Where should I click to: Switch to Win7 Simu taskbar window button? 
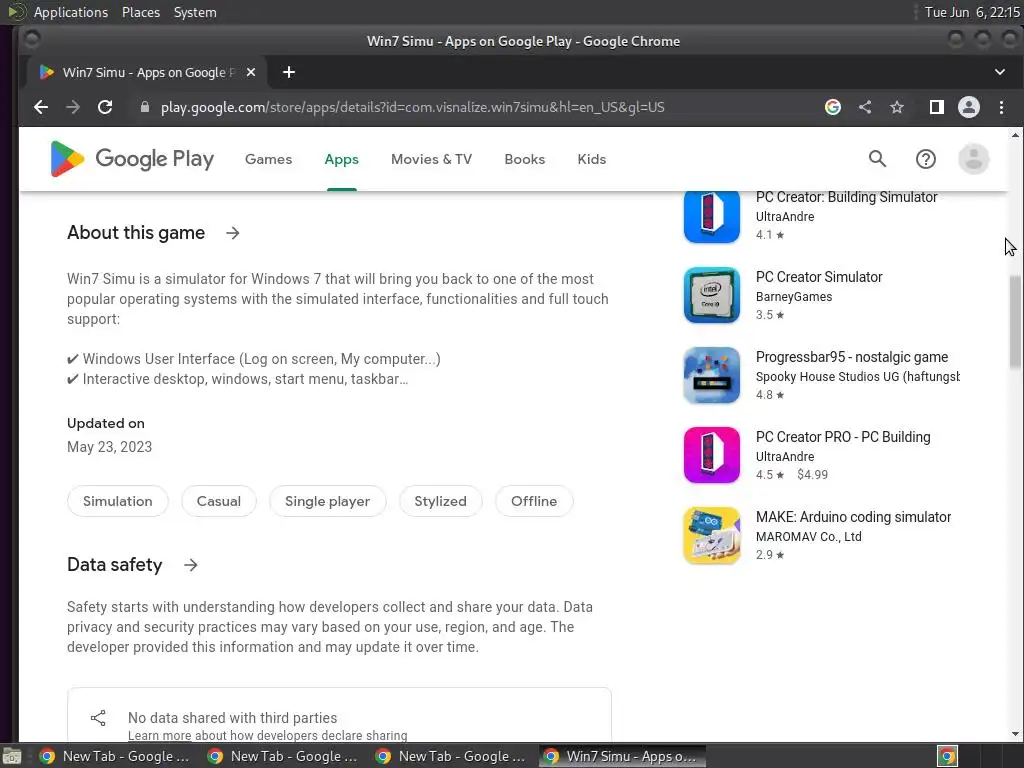[620, 756]
